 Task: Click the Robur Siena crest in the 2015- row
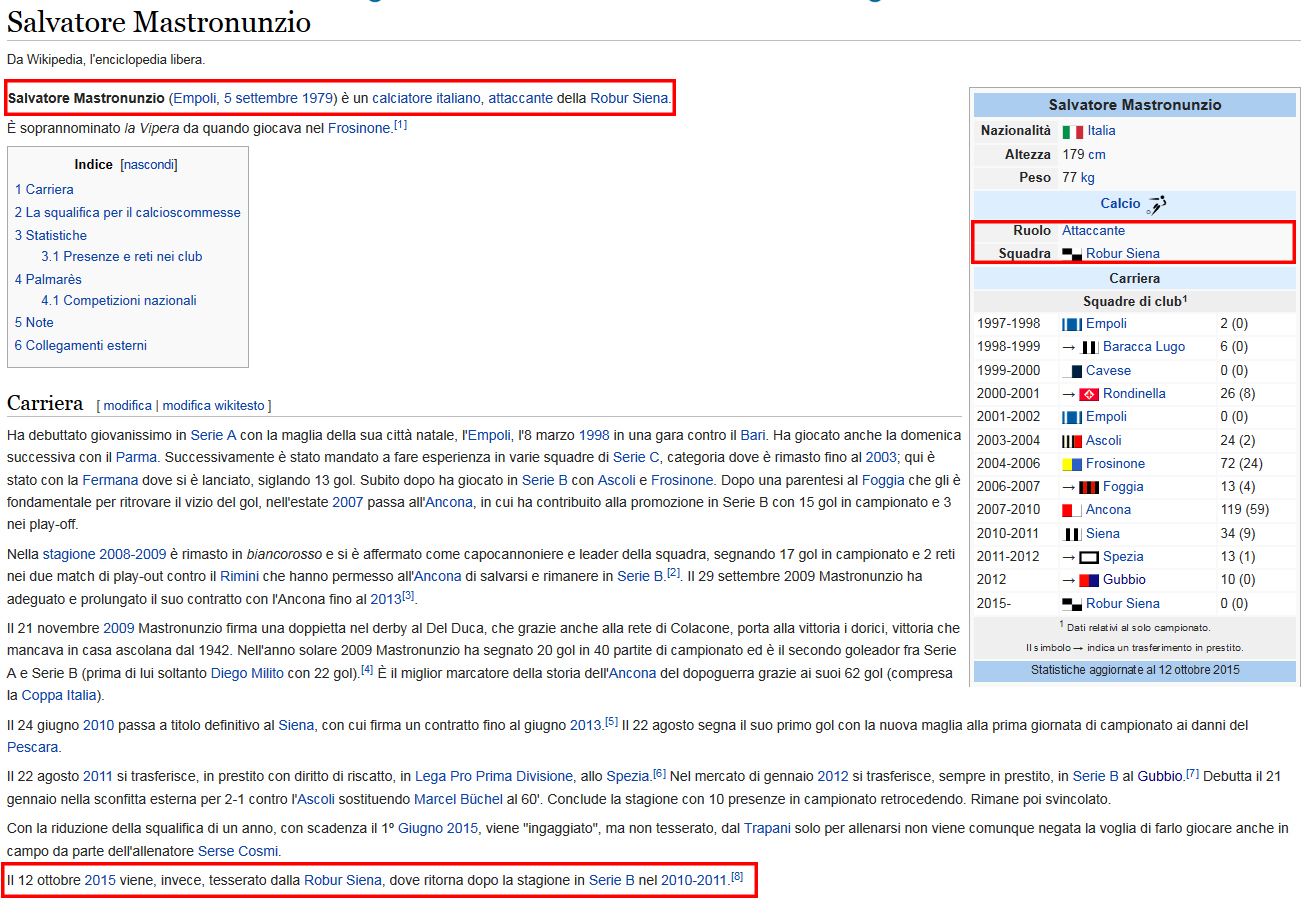coord(1072,604)
